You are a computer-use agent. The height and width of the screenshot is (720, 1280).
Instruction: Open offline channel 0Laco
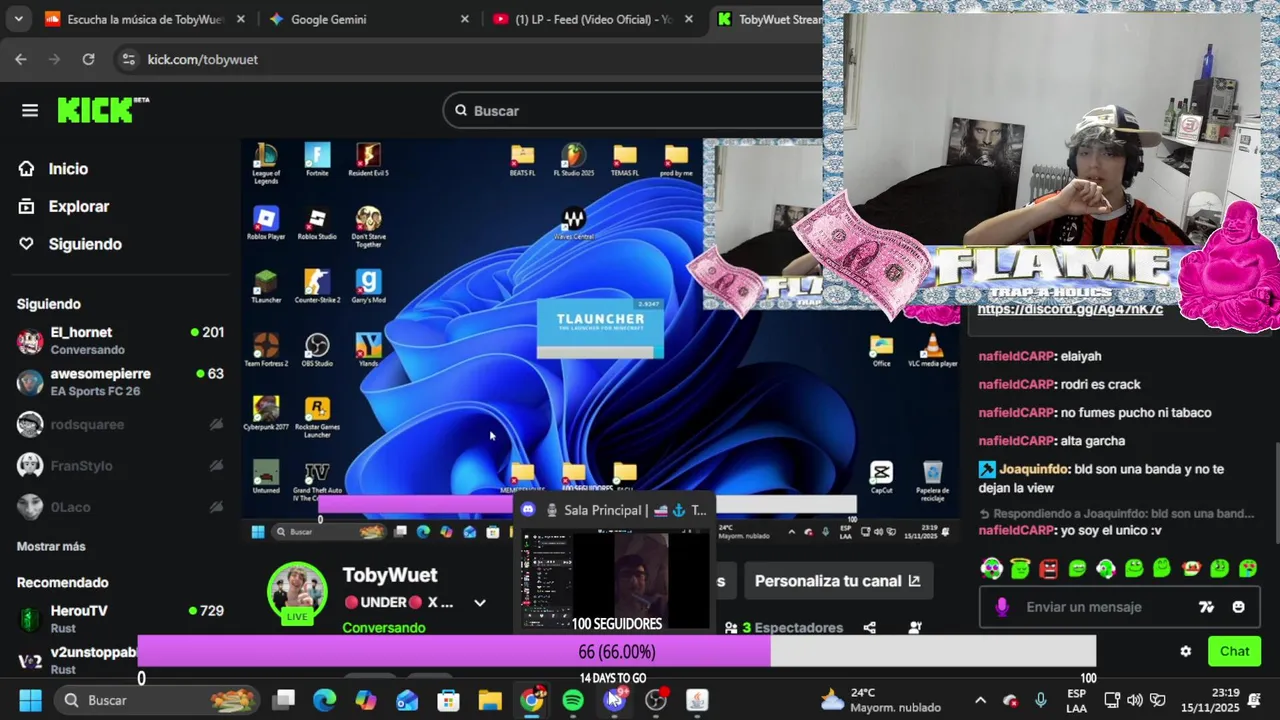(120, 507)
